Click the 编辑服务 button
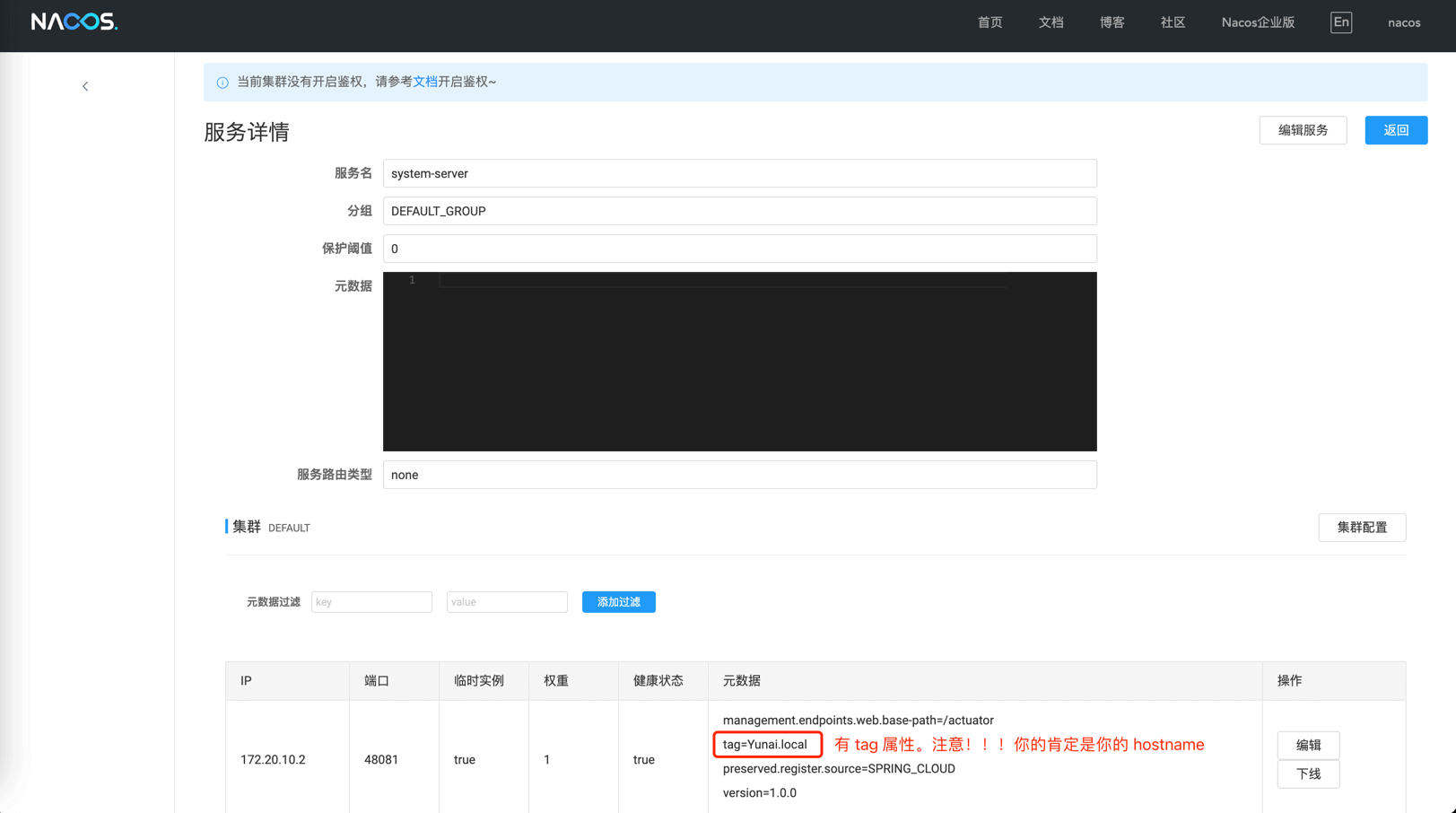This screenshot has height=813, width=1456. click(x=1303, y=130)
